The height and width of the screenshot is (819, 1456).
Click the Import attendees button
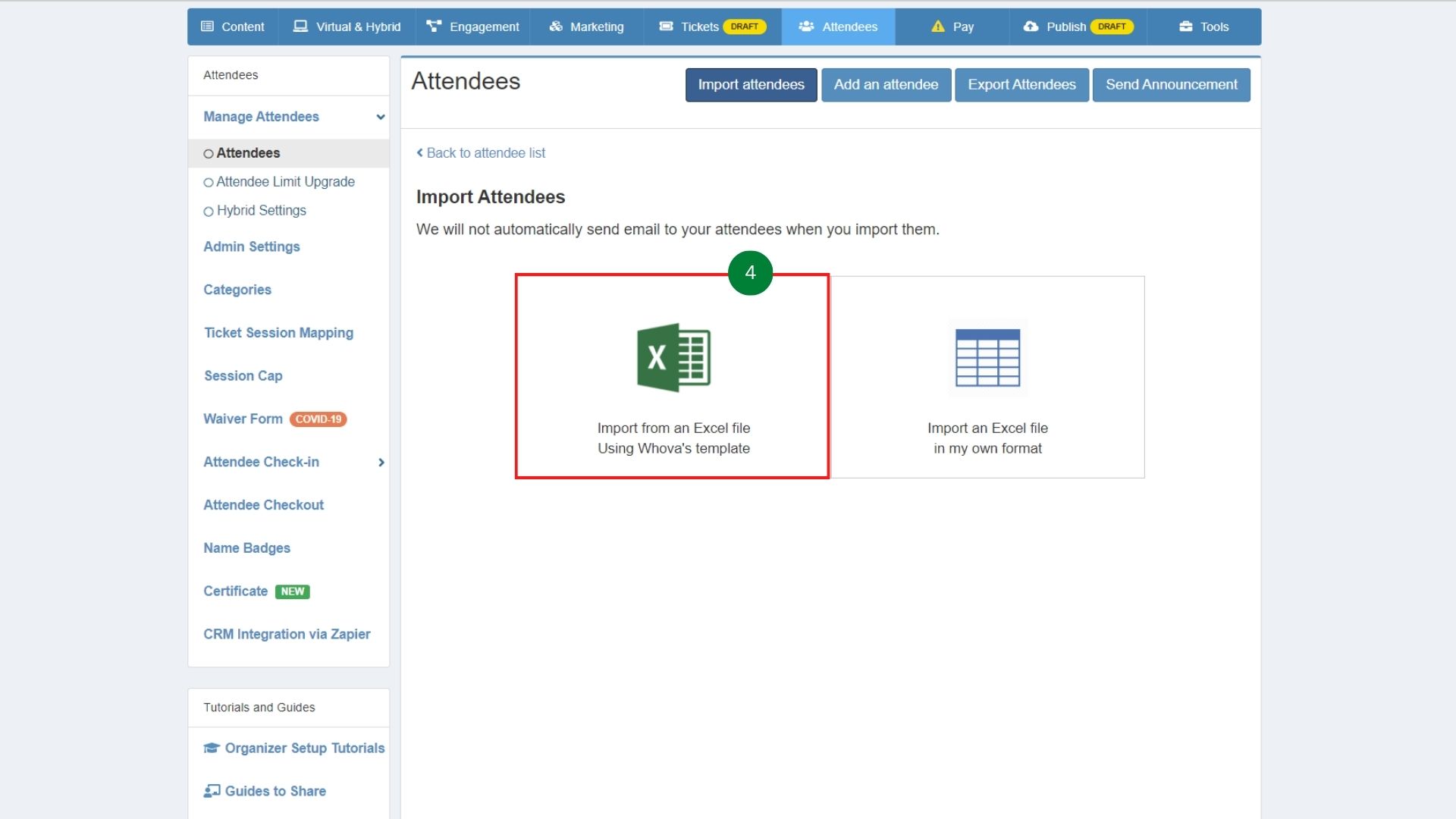[751, 85]
